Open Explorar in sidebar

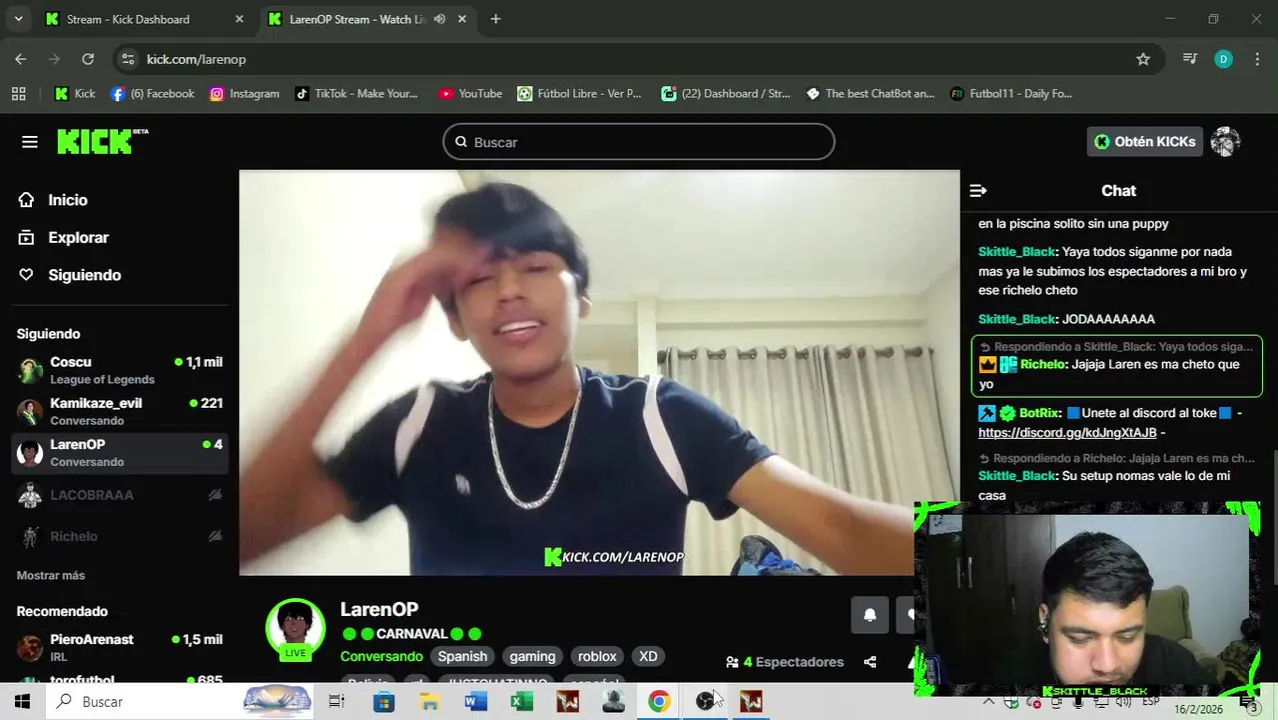(64, 237)
